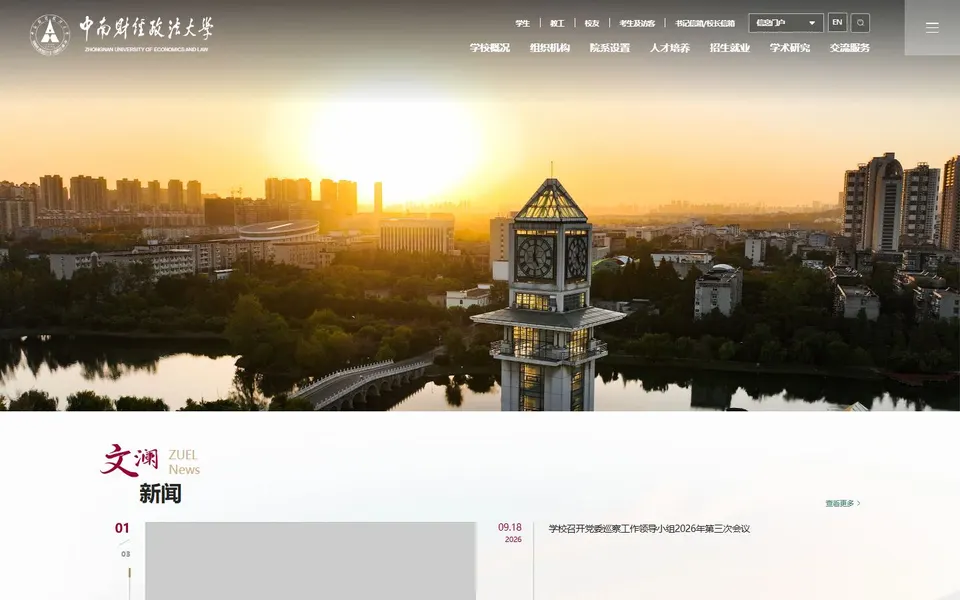Open the 人才培养 menu
960x600 pixels.
point(670,48)
